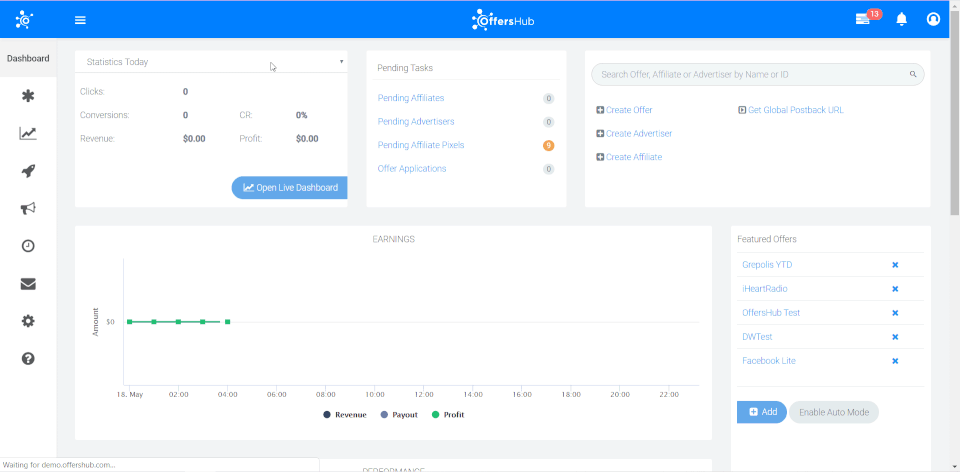Click the Create Affiliate link
The image size is (960, 472).
click(x=629, y=157)
